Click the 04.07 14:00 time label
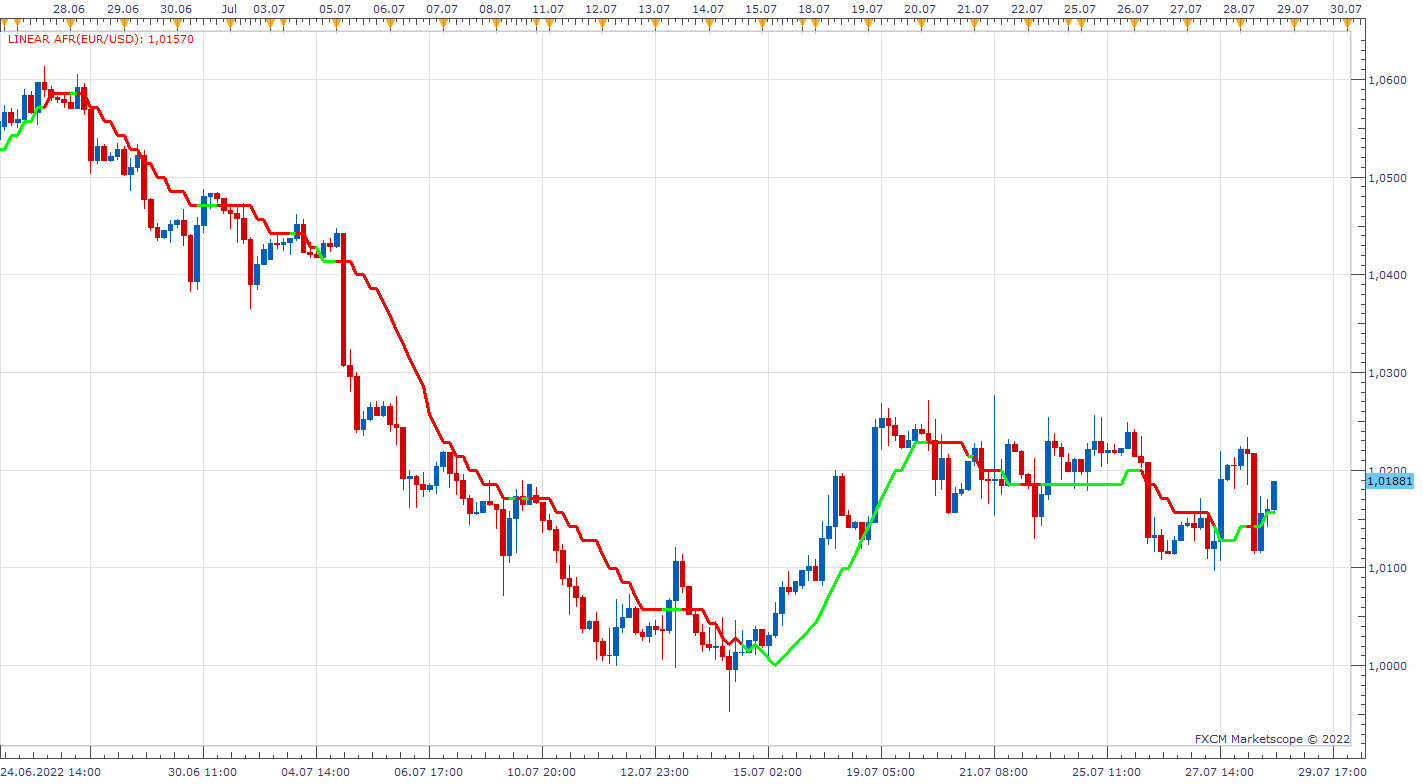Screen dimensions: 1423x784 coord(316,772)
